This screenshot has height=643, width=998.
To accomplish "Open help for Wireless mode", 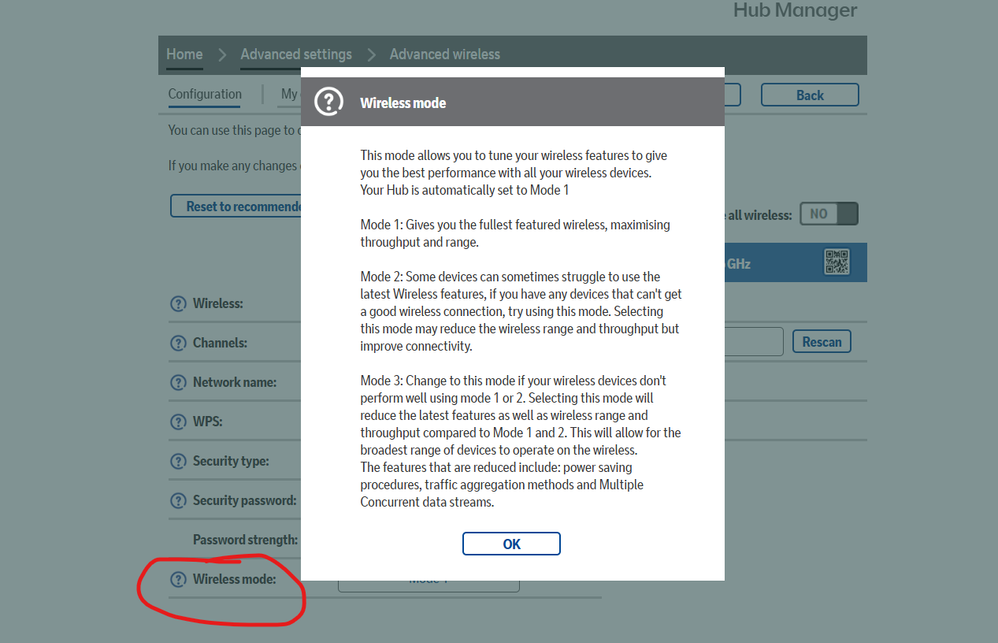I will pos(178,579).
